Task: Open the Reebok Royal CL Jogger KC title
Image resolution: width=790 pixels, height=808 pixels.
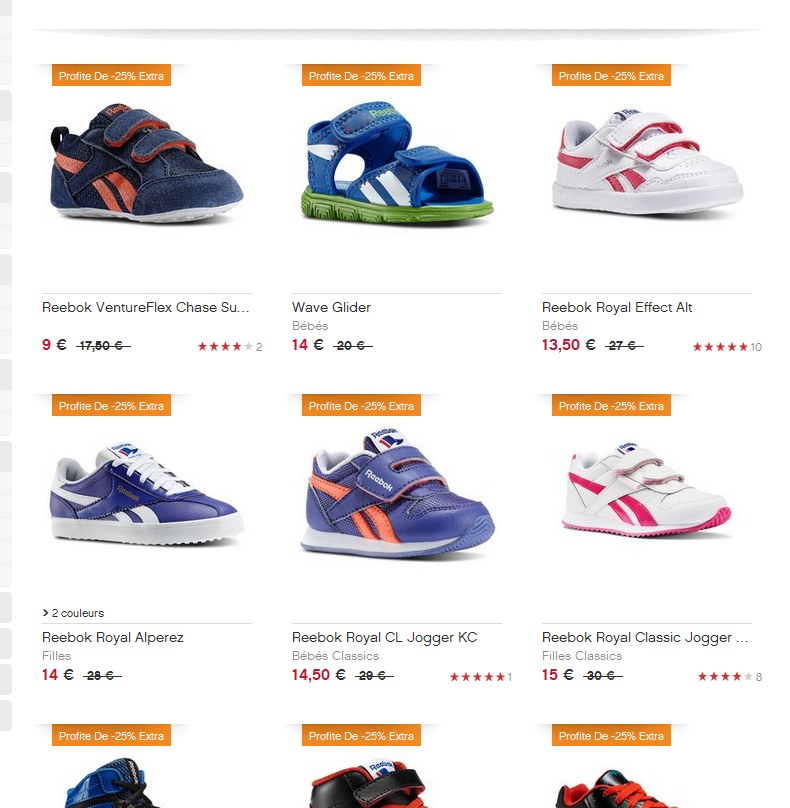Action: coord(384,637)
